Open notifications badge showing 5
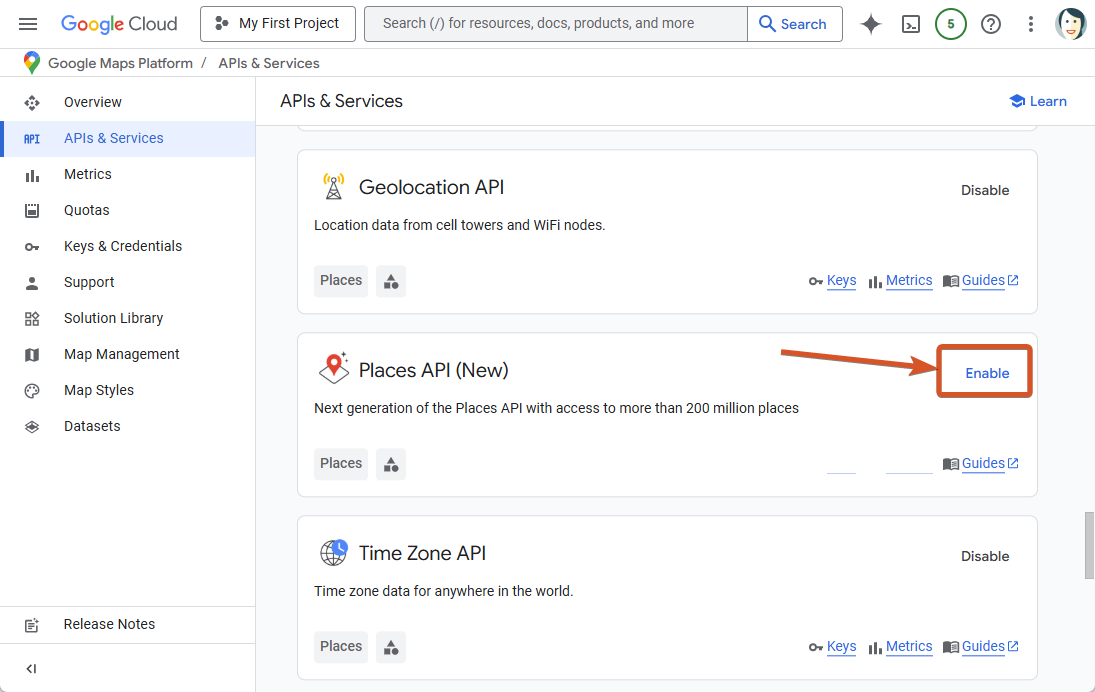The width and height of the screenshot is (1095, 692). (950, 24)
